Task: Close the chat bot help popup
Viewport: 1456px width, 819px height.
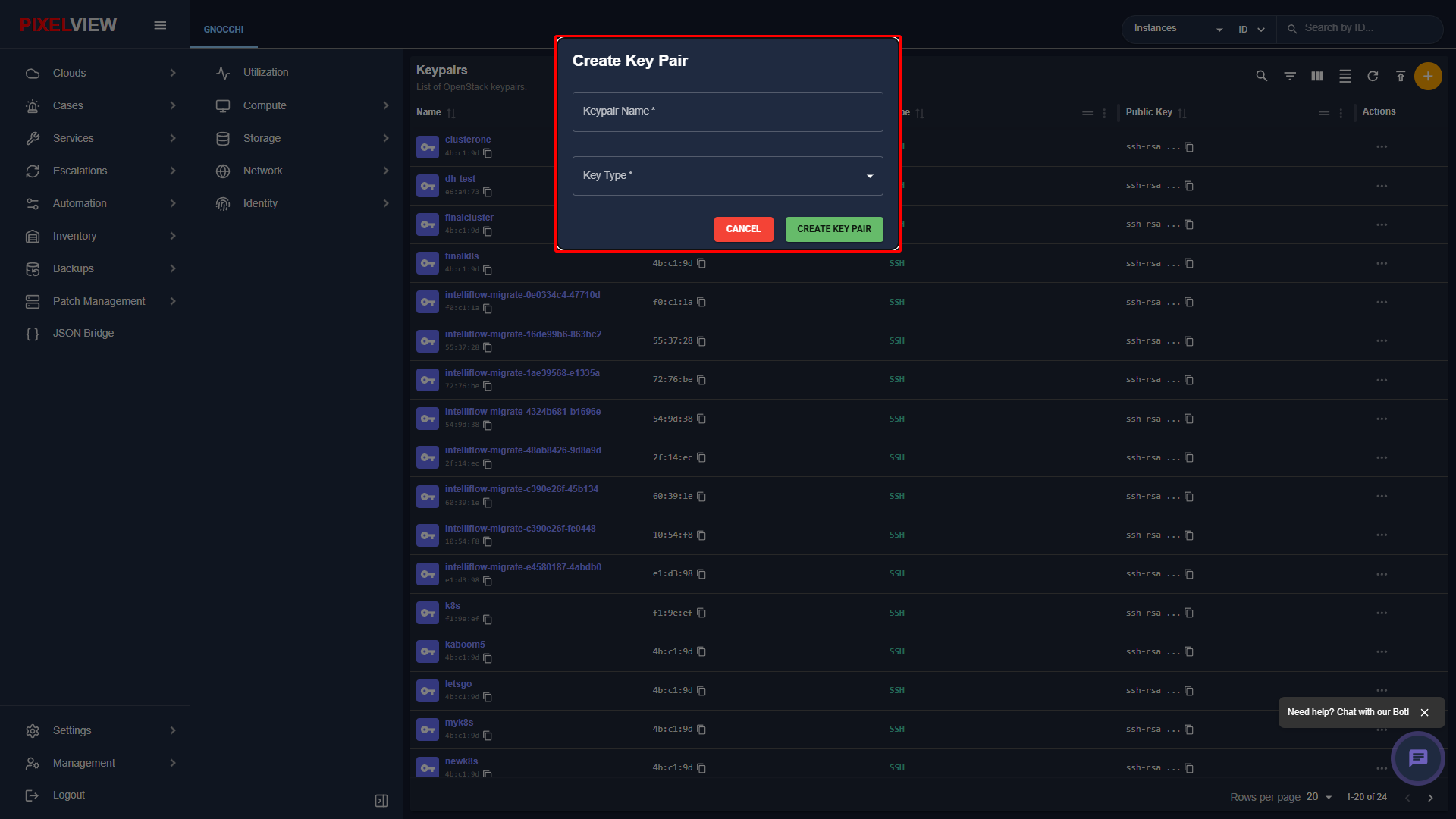Action: (1424, 713)
